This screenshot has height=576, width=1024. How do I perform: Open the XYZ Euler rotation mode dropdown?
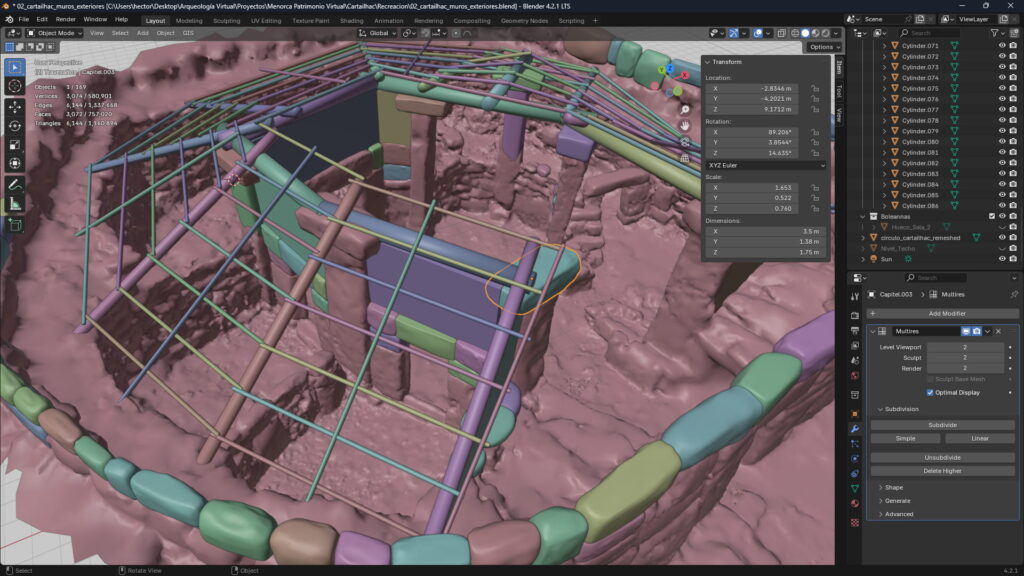coord(765,165)
